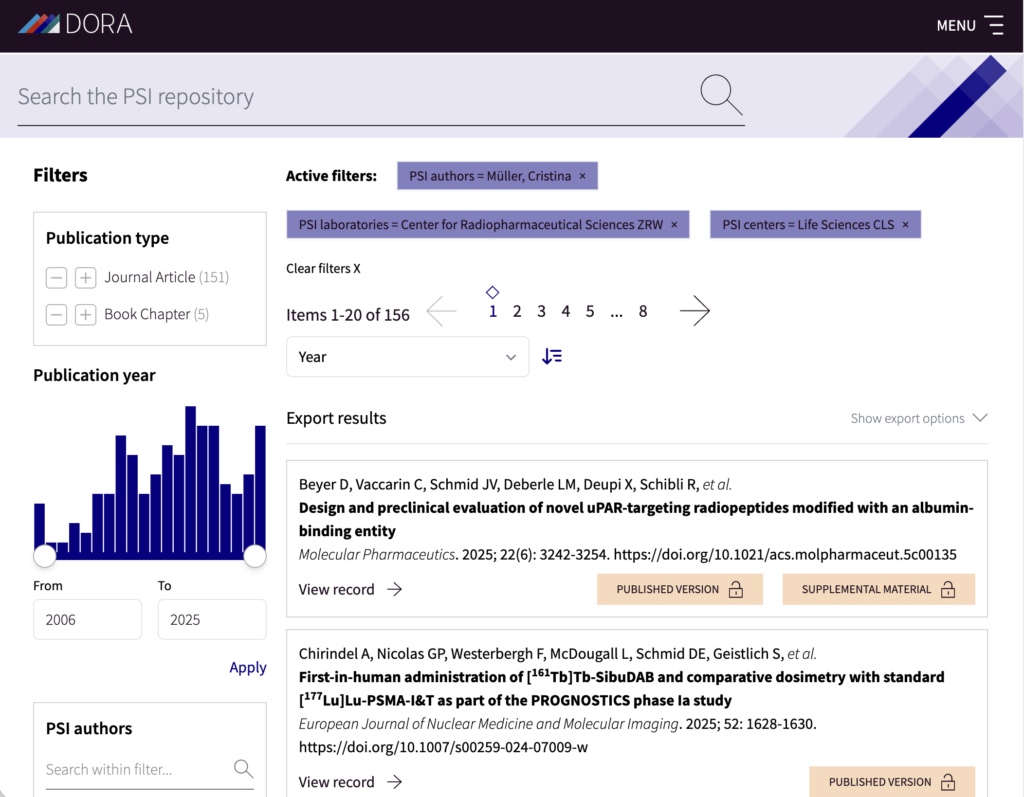The image size is (1024, 797).
Task: Click the left publication year slider handle
Action: pos(45,556)
